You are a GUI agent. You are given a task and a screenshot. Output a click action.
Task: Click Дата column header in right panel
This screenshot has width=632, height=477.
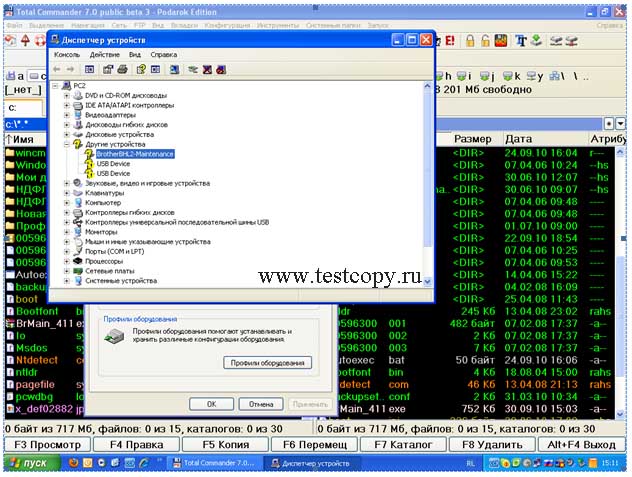coord(518,139)
